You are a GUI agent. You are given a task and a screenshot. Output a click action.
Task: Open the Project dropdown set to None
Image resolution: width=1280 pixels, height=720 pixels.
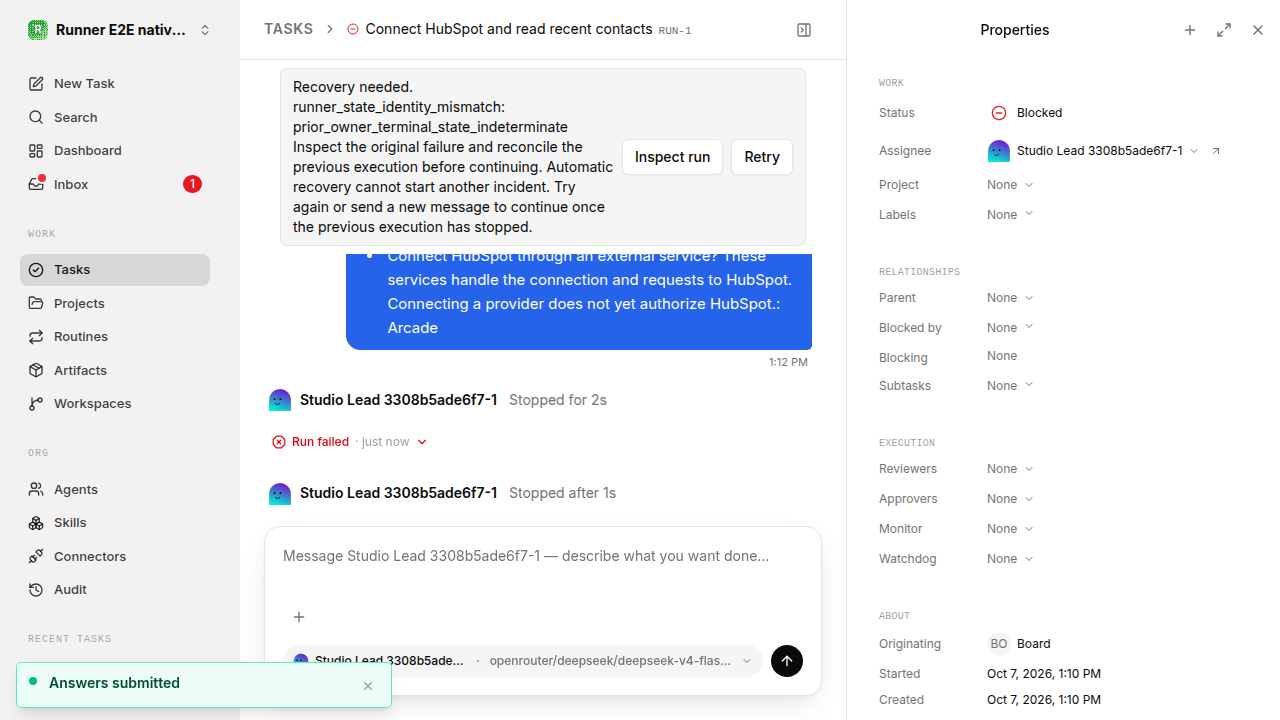click(1010, 185)
